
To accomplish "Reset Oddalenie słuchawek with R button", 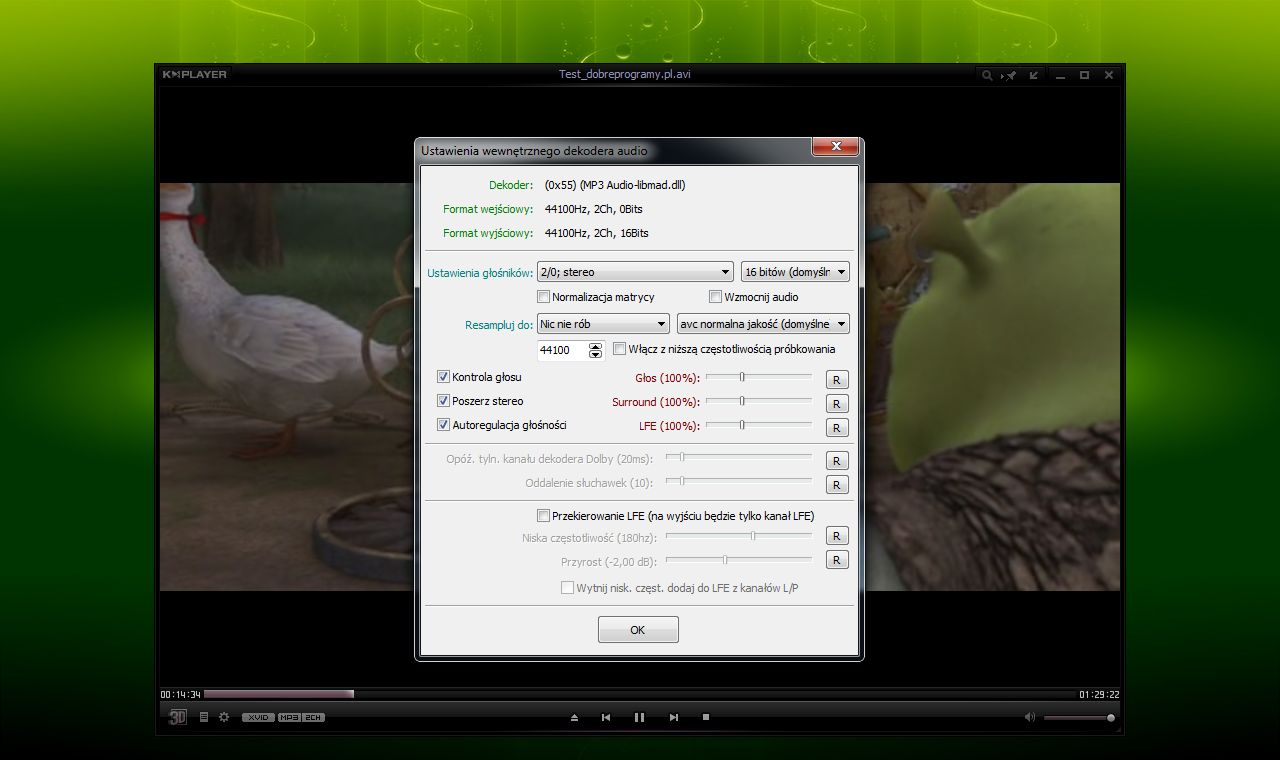I will 837,485.
